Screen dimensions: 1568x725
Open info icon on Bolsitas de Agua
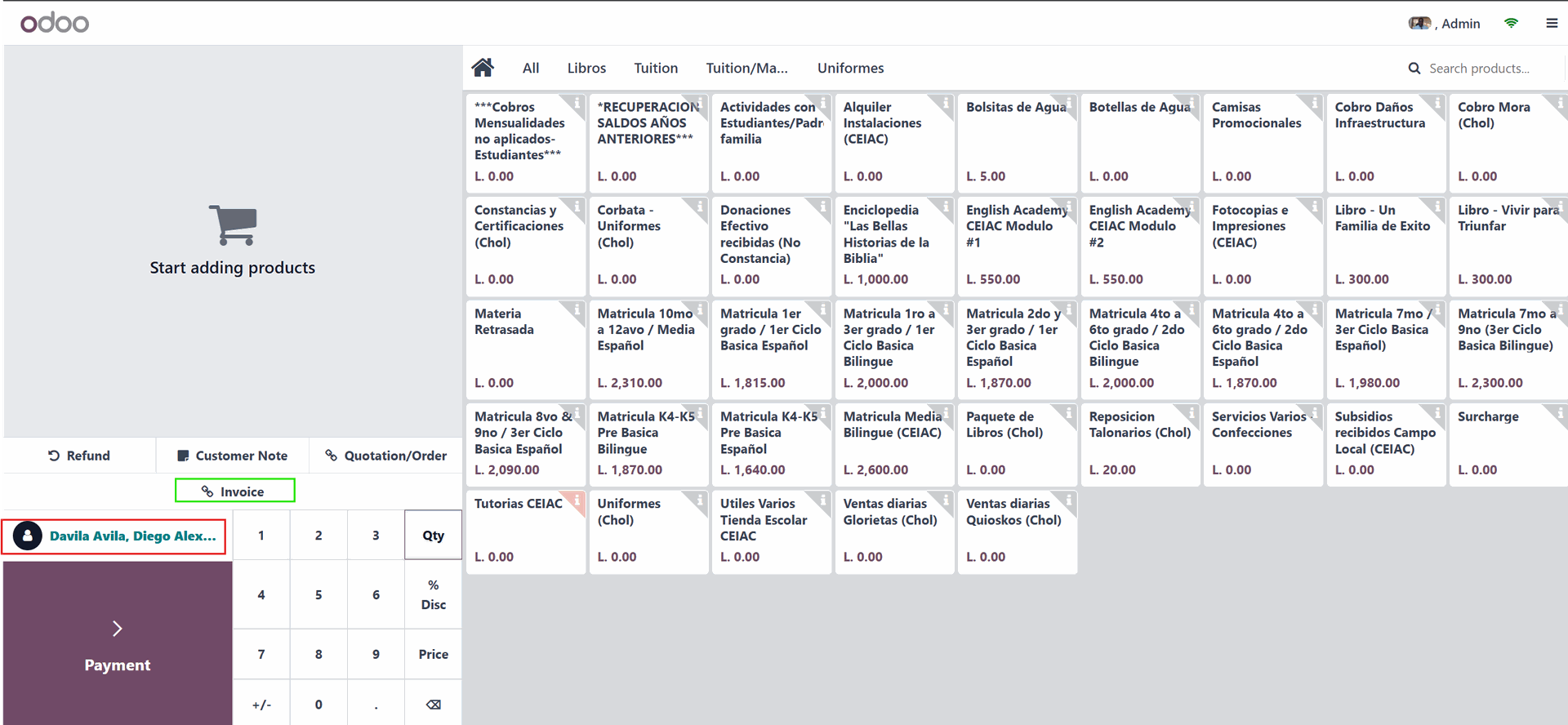point(1069,103)
